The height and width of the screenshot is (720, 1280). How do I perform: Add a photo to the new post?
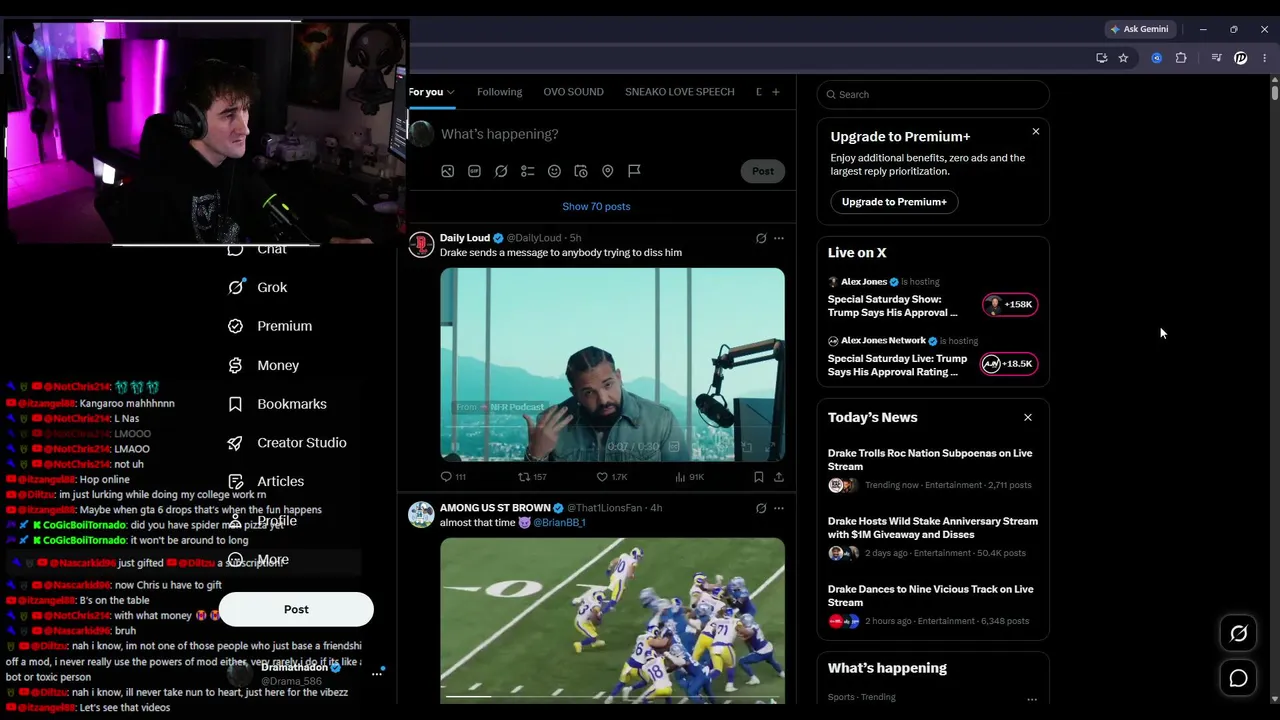pyautogui.click(x=448, y=171)
